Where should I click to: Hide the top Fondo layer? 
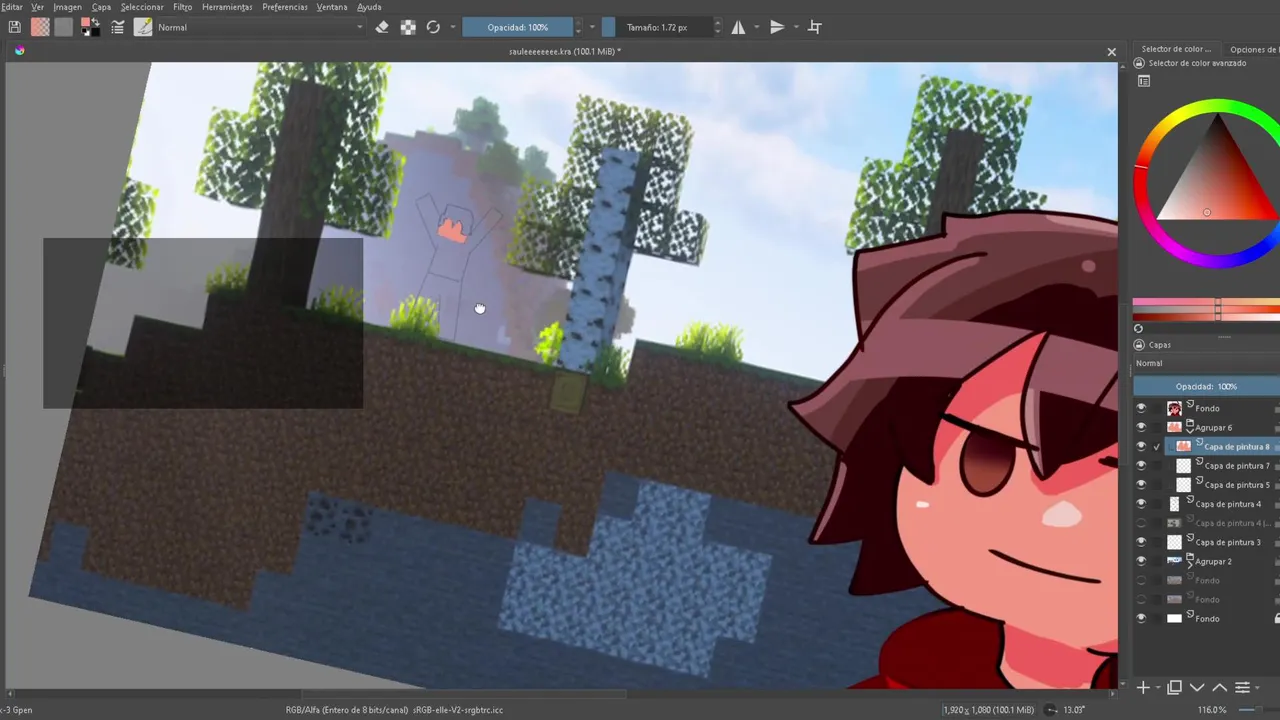1141,408
